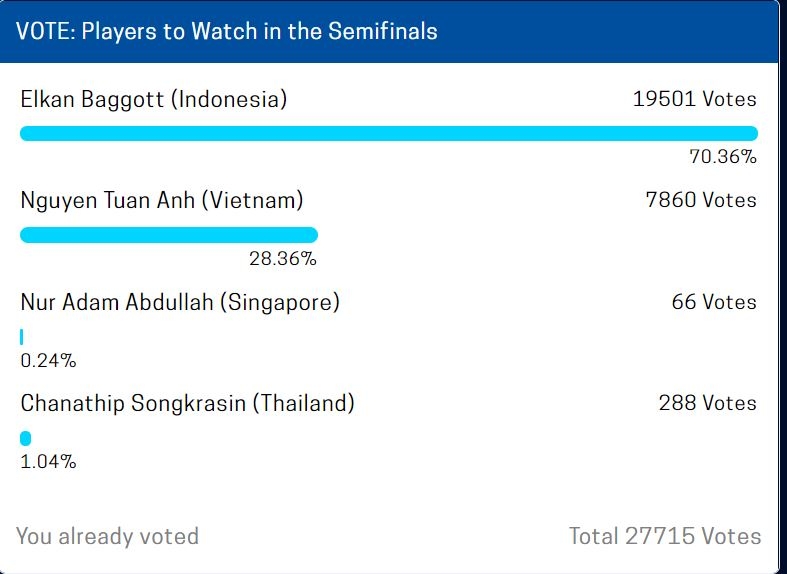Click 7860 Votes count
This screenshot has width=787, height=574.
point(701,200)
